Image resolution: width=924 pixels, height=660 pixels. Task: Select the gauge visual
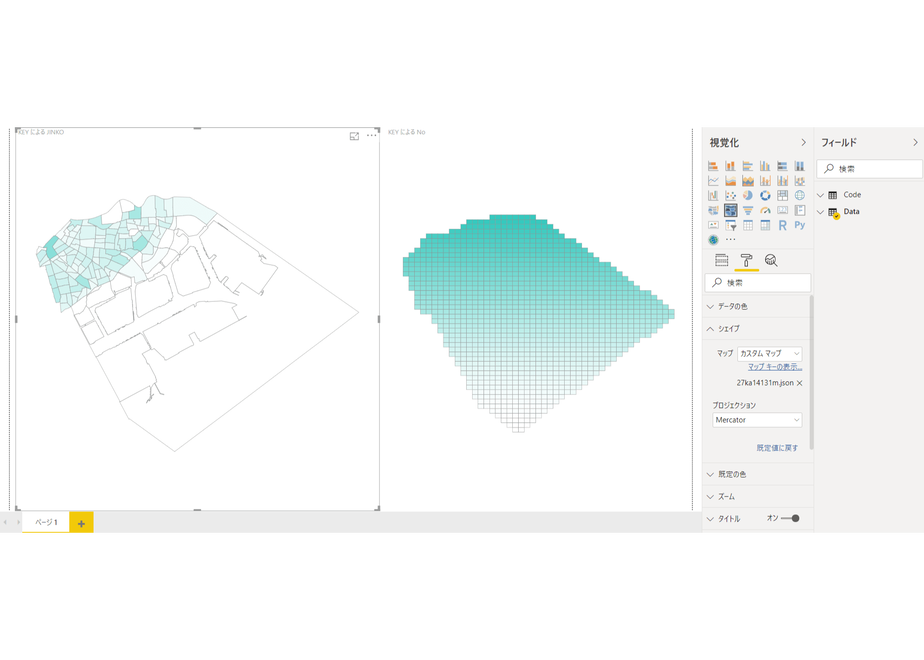(765, 210)
